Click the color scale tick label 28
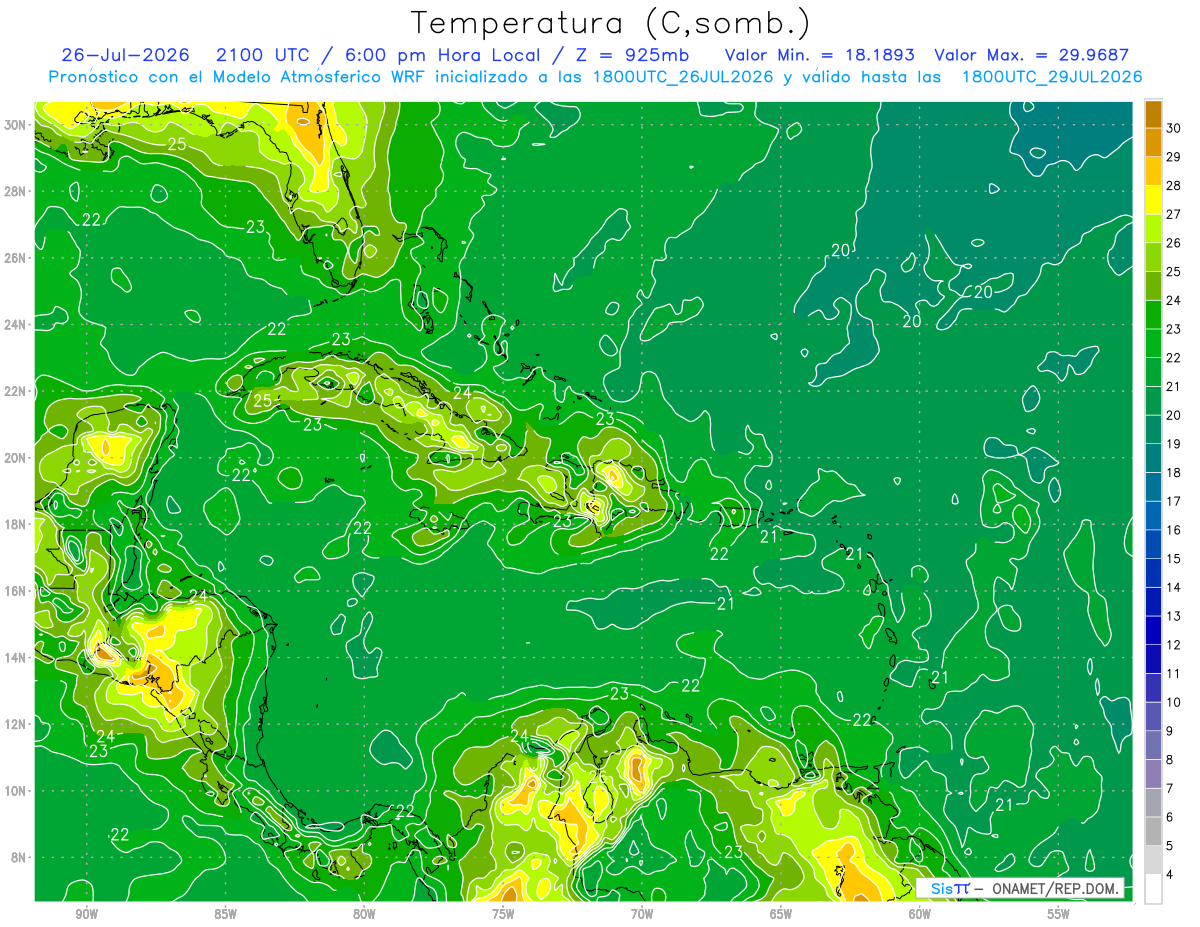 tap(1174, 185)
